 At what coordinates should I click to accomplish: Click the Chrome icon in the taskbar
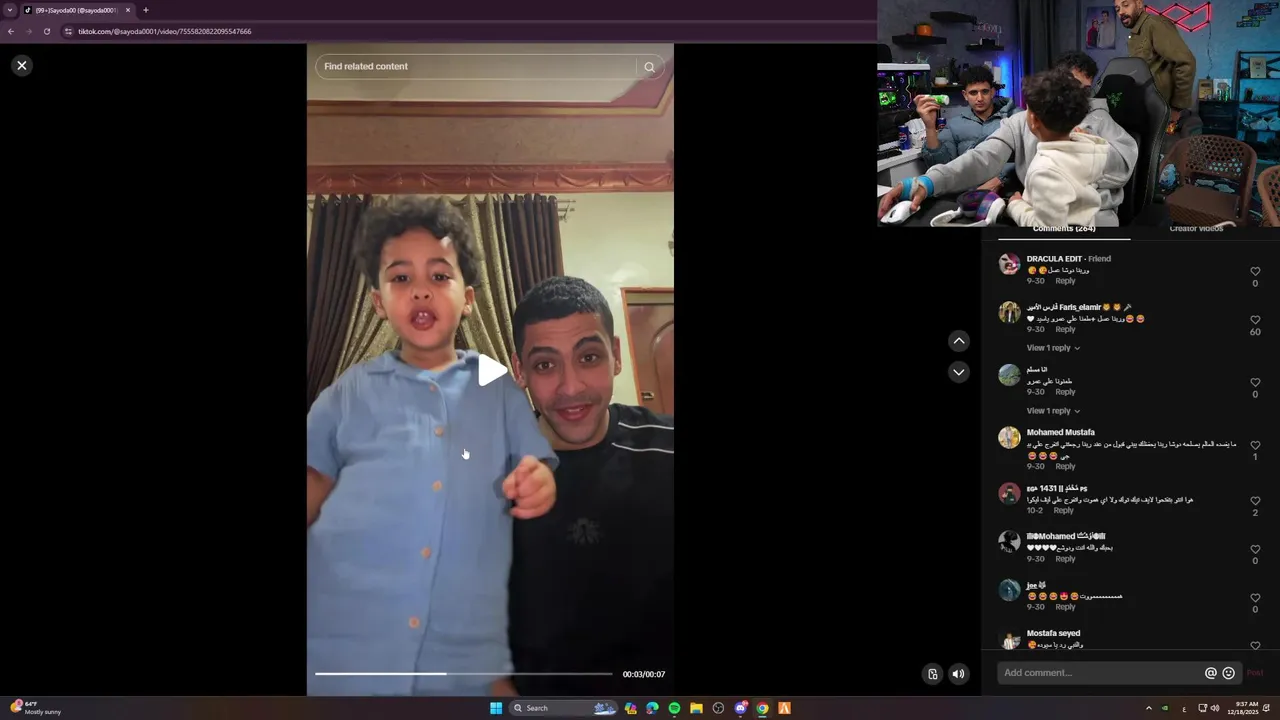(762, 708)
